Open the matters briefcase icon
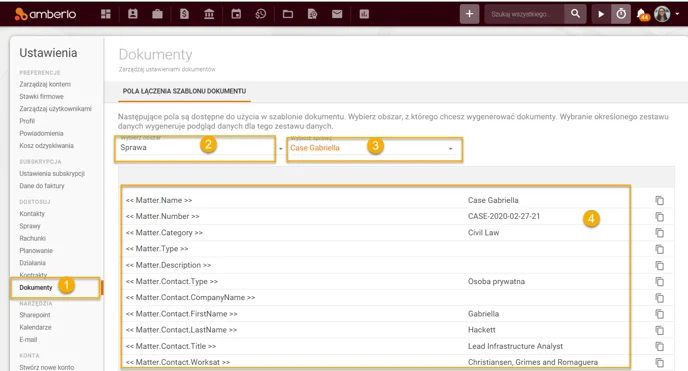 157,14
